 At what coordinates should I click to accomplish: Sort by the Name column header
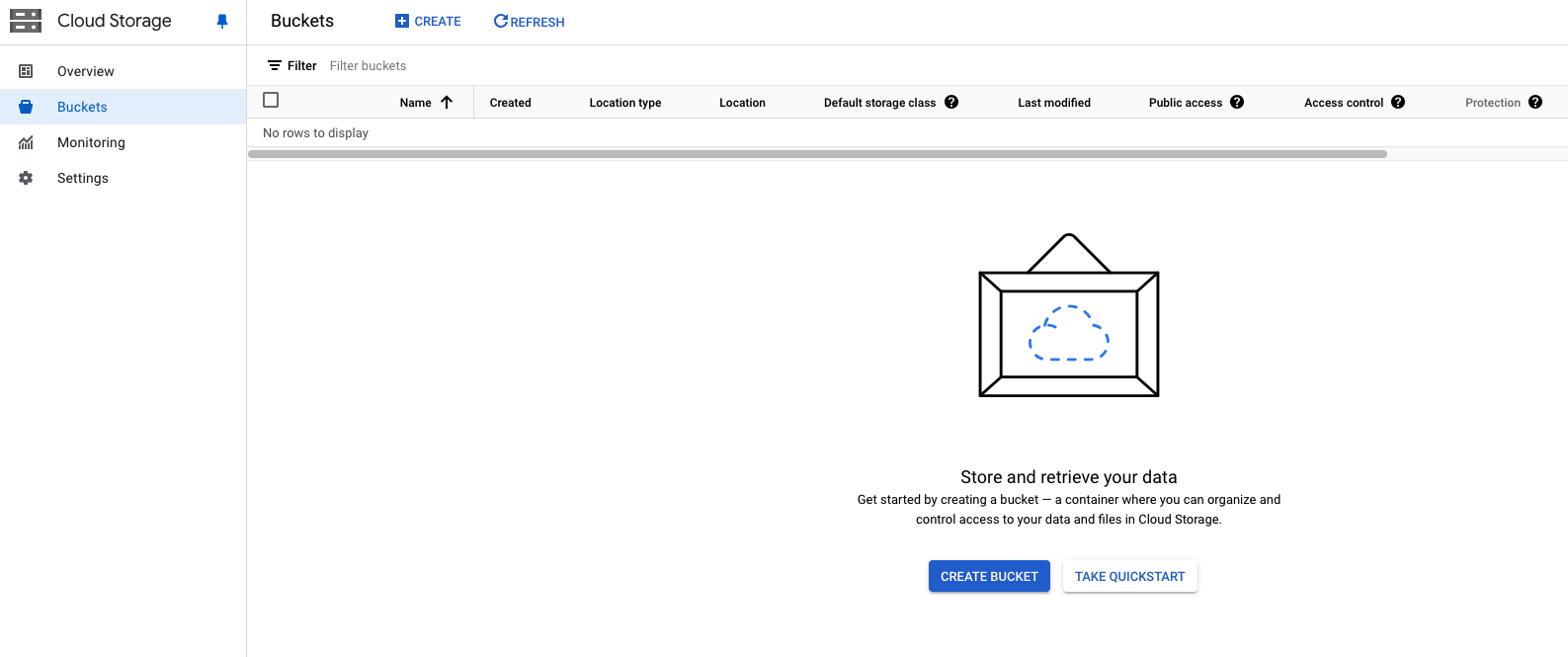(x=416, y=103)
